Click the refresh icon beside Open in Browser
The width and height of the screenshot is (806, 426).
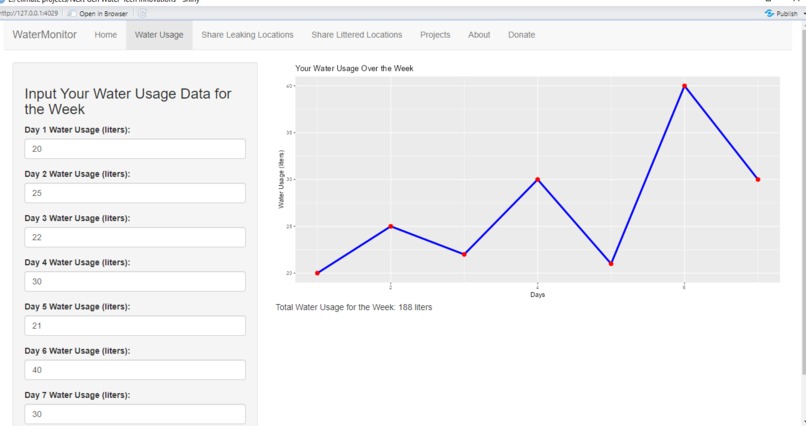pos(142,13)
